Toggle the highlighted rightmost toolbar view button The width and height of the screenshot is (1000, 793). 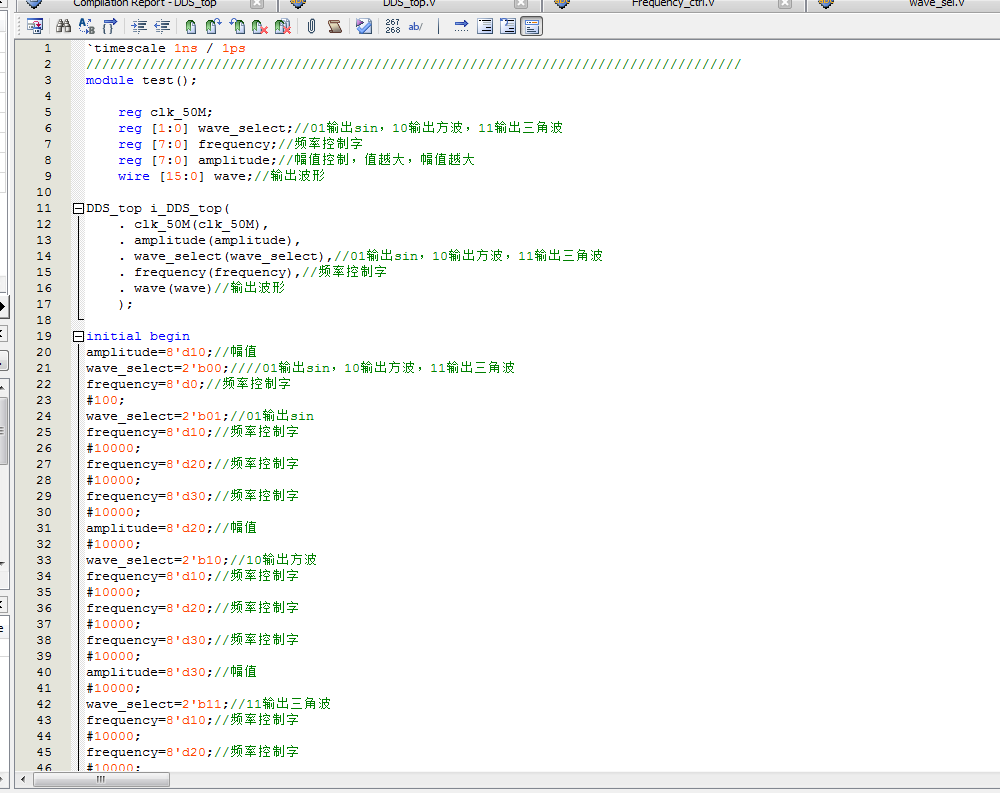click(532, 26)
